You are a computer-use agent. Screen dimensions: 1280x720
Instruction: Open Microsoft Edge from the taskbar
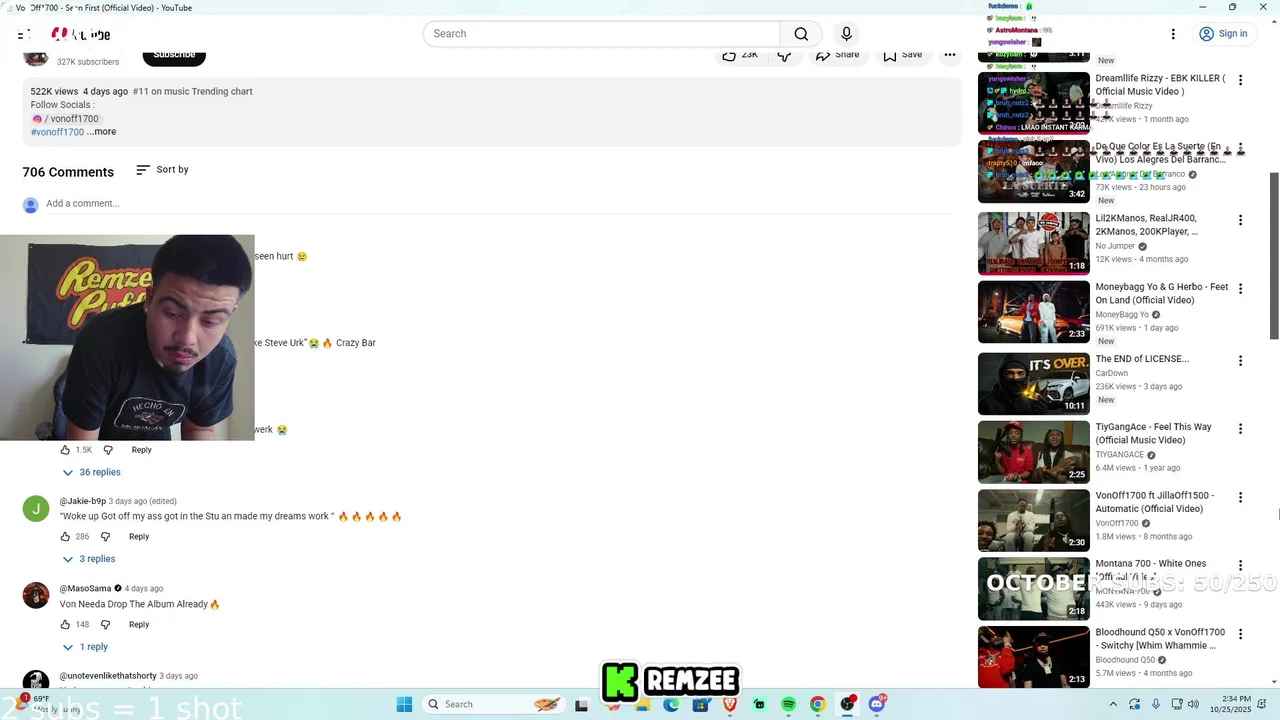coord(671,705)
